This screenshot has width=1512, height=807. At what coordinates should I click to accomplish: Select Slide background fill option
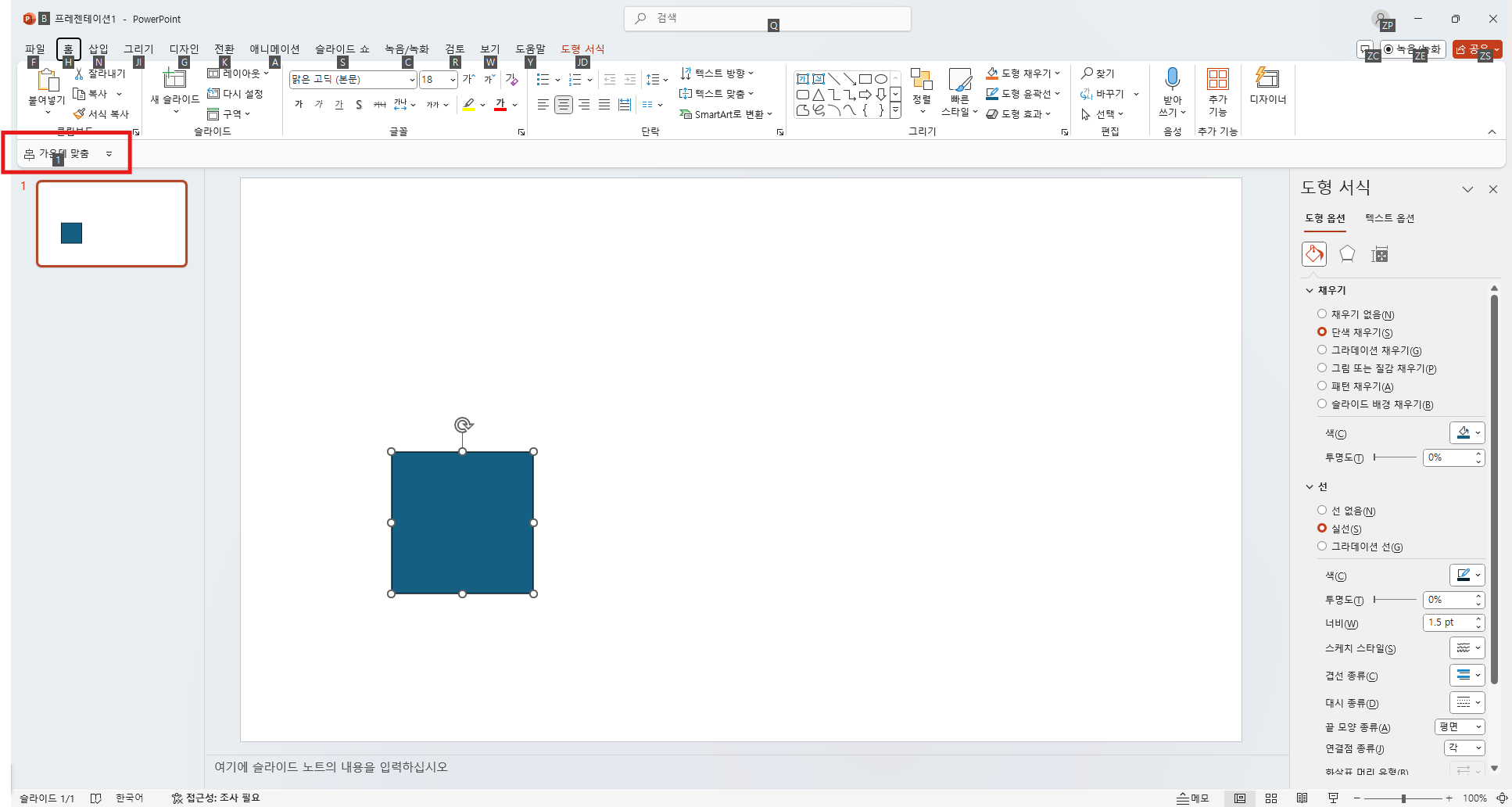1322,404
